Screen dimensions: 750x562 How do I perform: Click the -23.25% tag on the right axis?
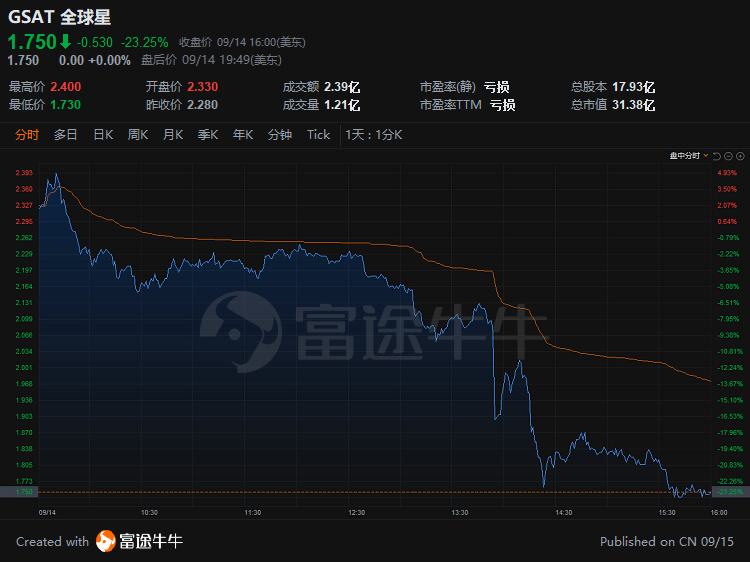[x=730, y=492]
